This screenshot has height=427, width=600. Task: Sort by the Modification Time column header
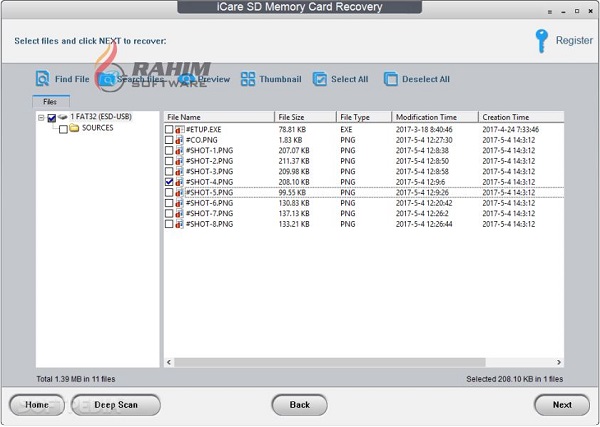[435, 117]
